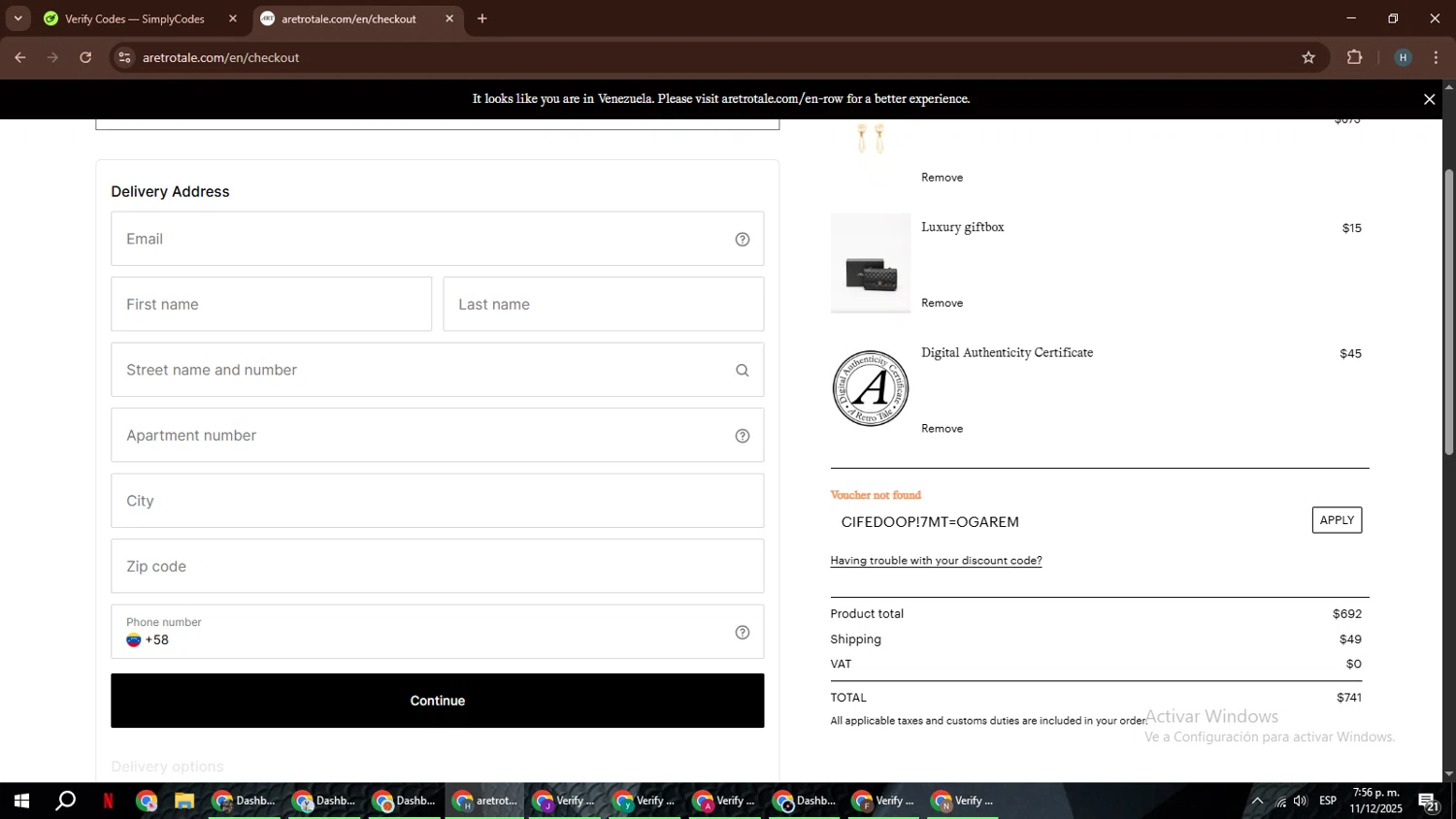Remove the Luxury giftbox item

tap(942, 303)
